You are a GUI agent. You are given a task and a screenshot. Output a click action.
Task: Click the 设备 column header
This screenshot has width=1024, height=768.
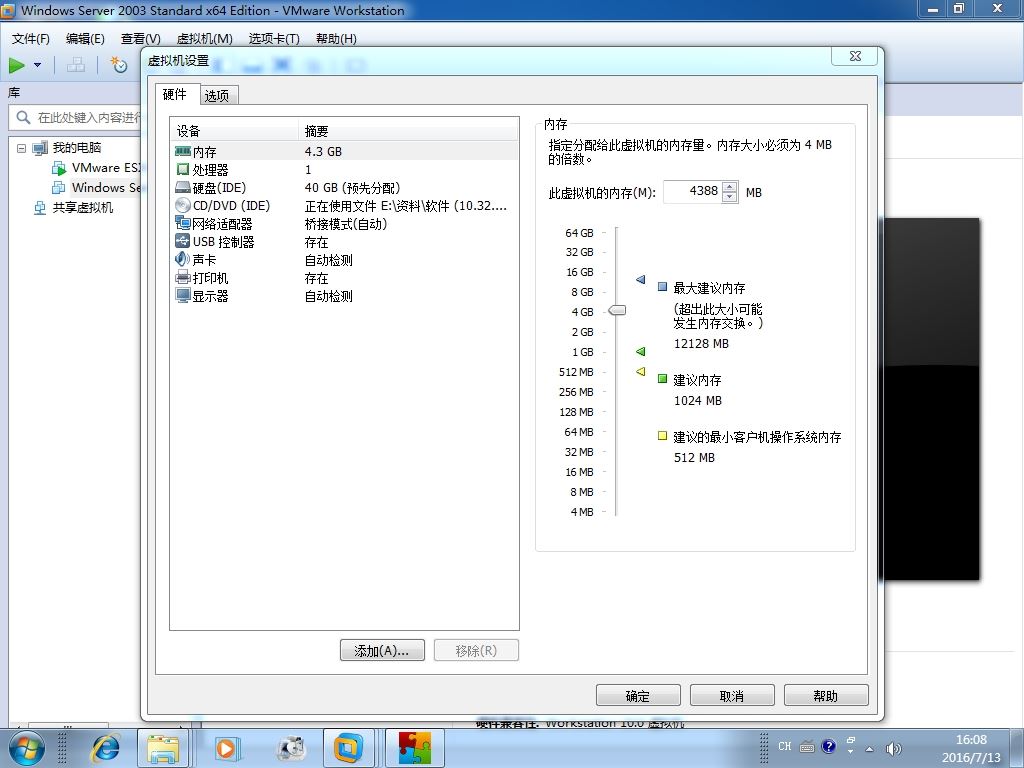234,131
